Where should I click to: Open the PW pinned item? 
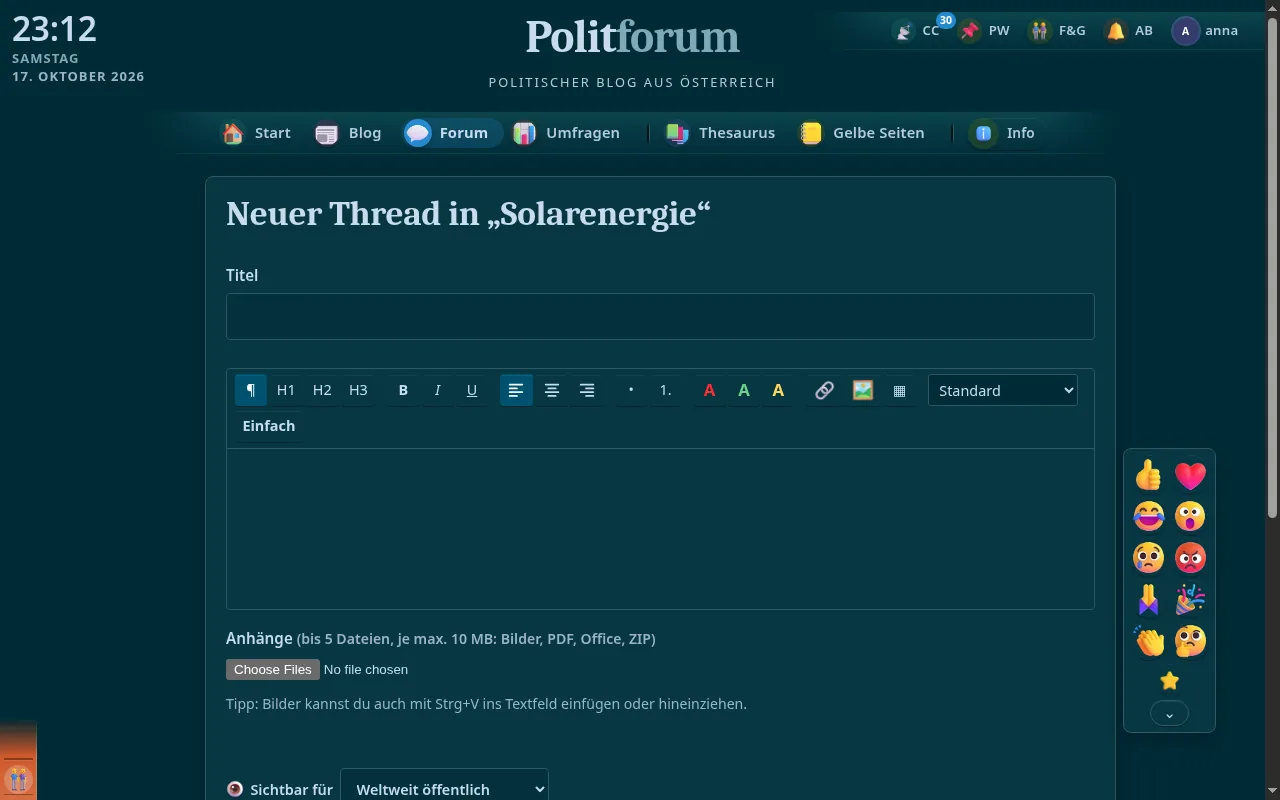[985, 31]
